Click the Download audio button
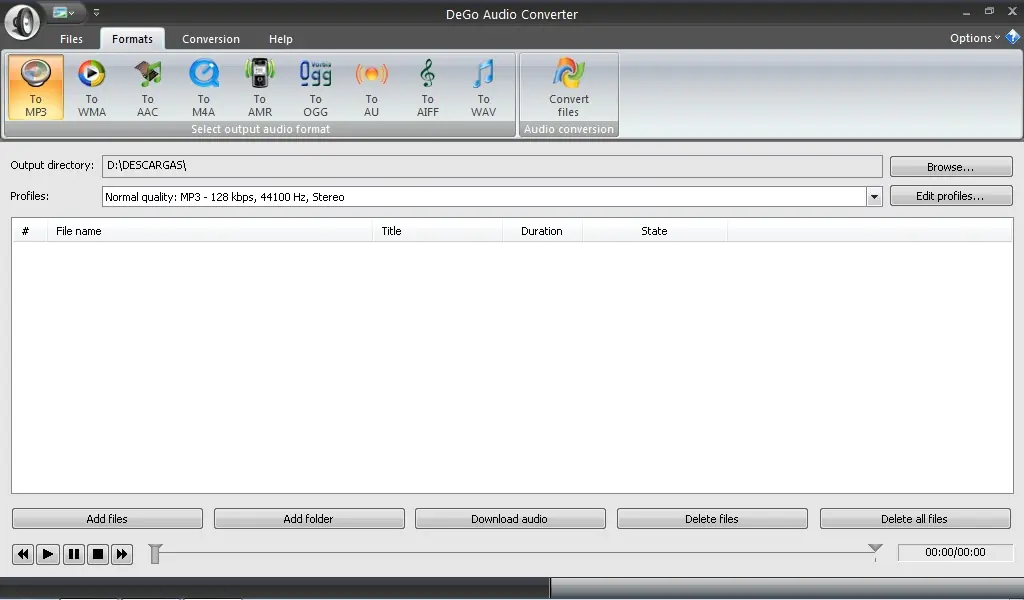 510,519
